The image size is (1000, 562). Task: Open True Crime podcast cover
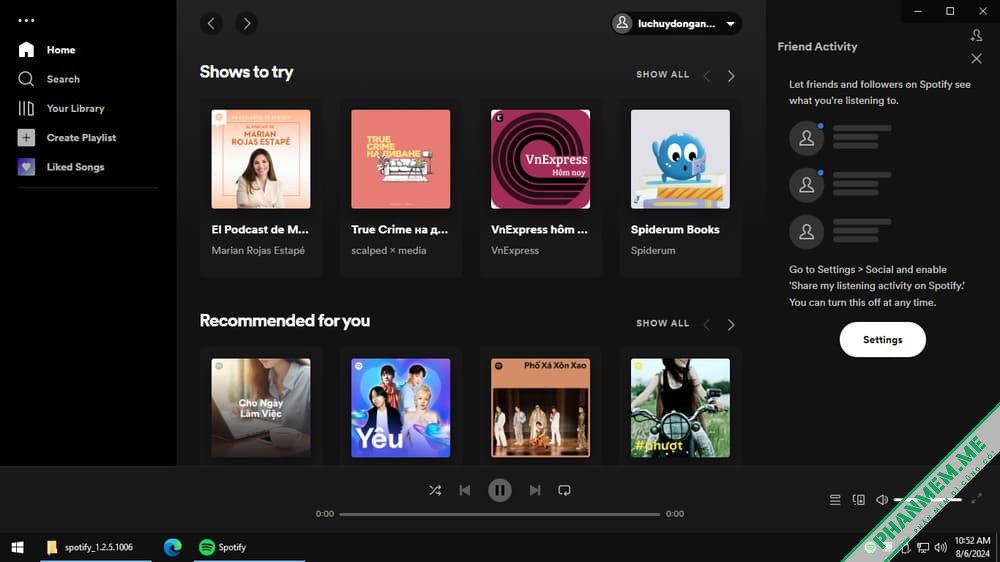401,159
